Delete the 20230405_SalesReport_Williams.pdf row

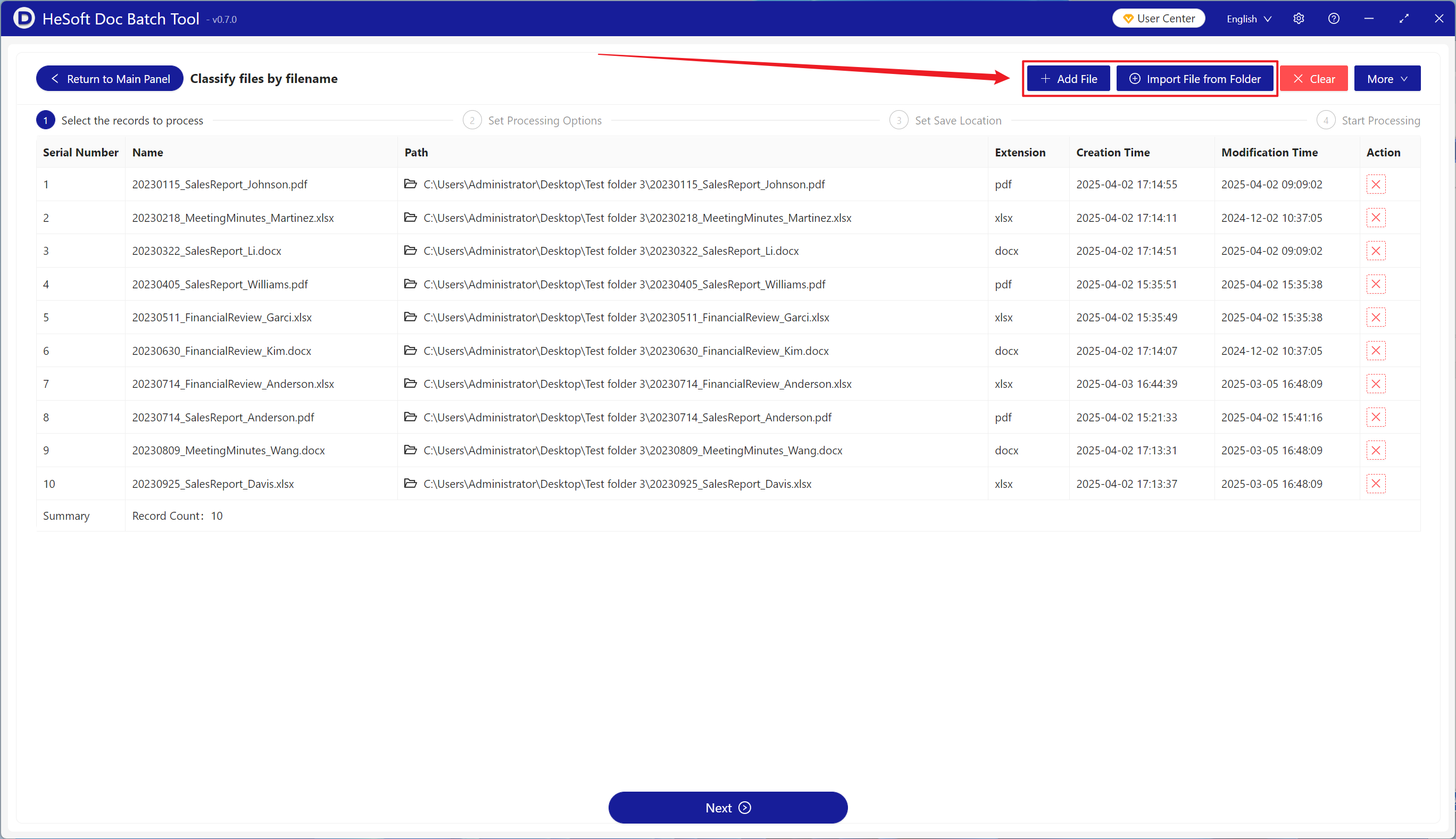[x=1375, y=284]
